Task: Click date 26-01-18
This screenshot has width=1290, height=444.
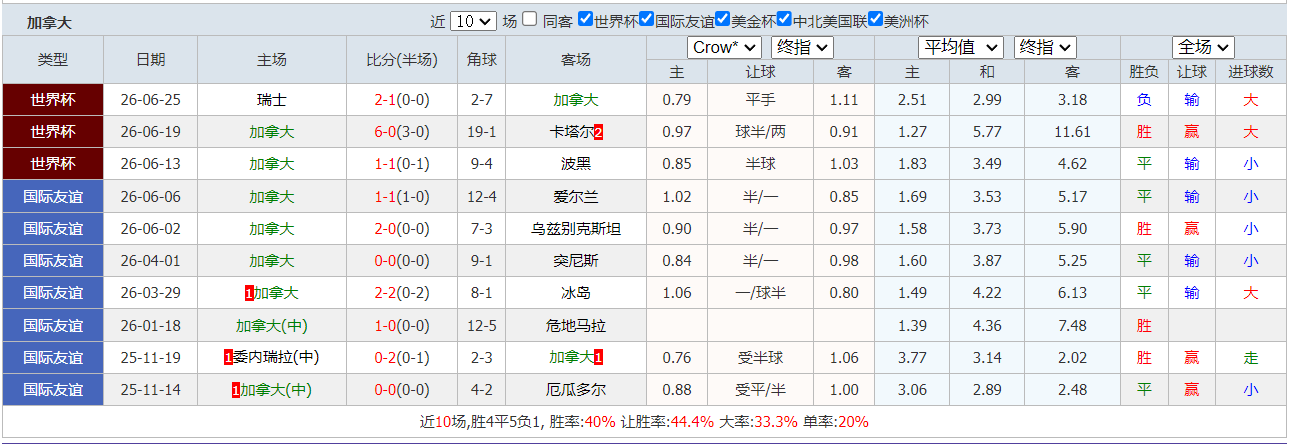Action: tap(150, 325)
